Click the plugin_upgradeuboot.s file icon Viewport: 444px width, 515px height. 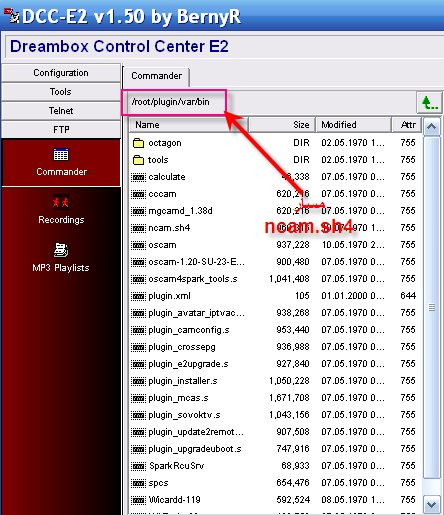click(x=138, y=449)
